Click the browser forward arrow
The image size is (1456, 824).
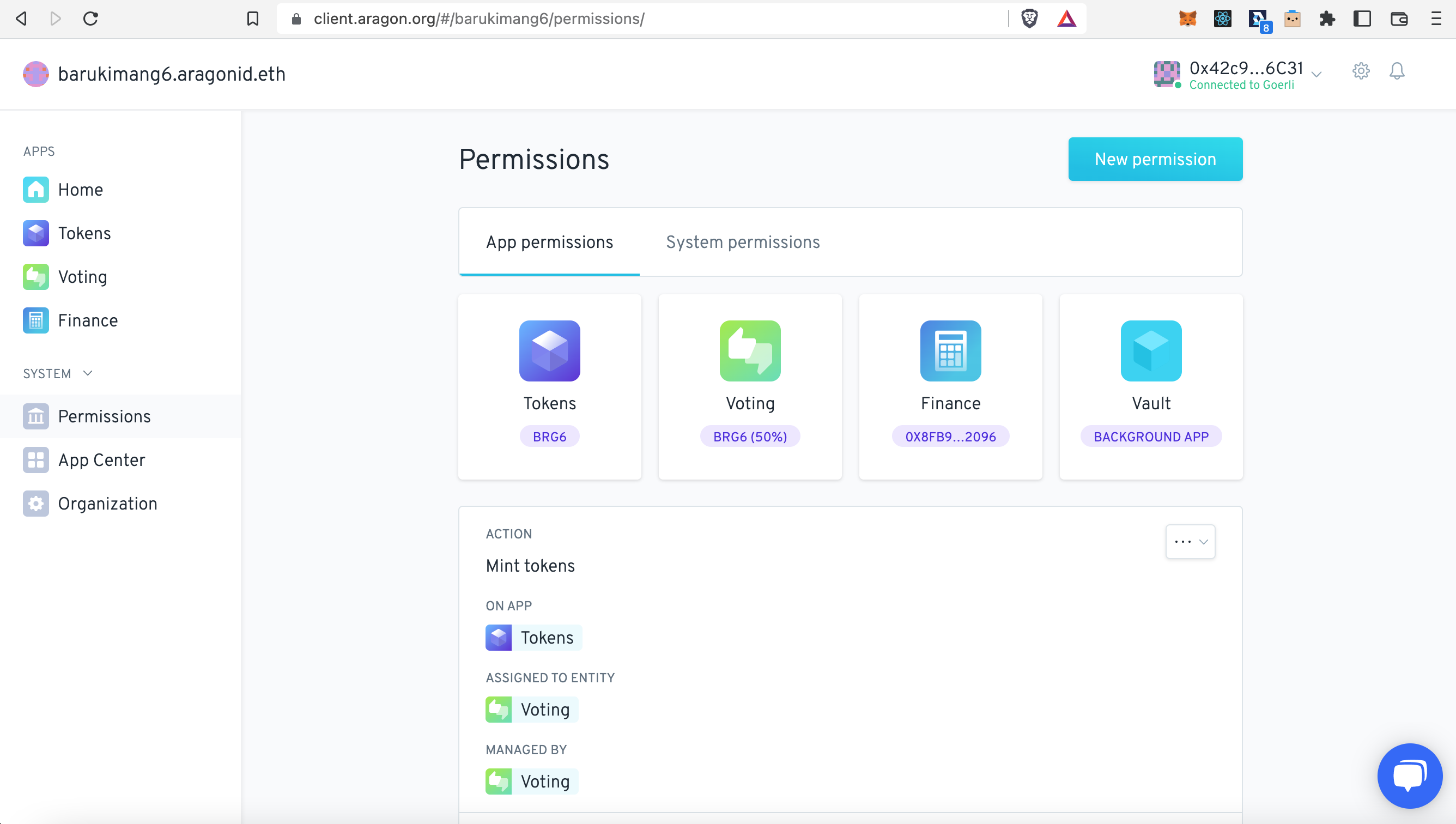56,19
